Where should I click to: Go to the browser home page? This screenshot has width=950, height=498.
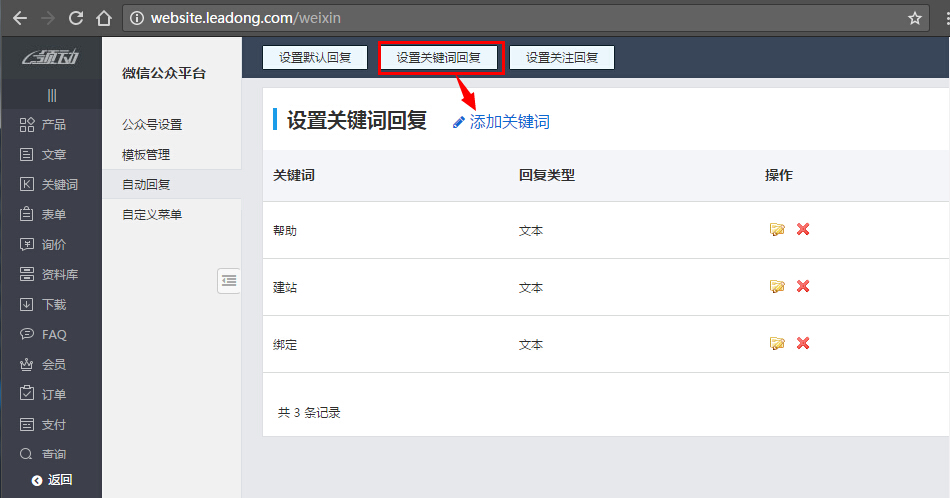103,18
